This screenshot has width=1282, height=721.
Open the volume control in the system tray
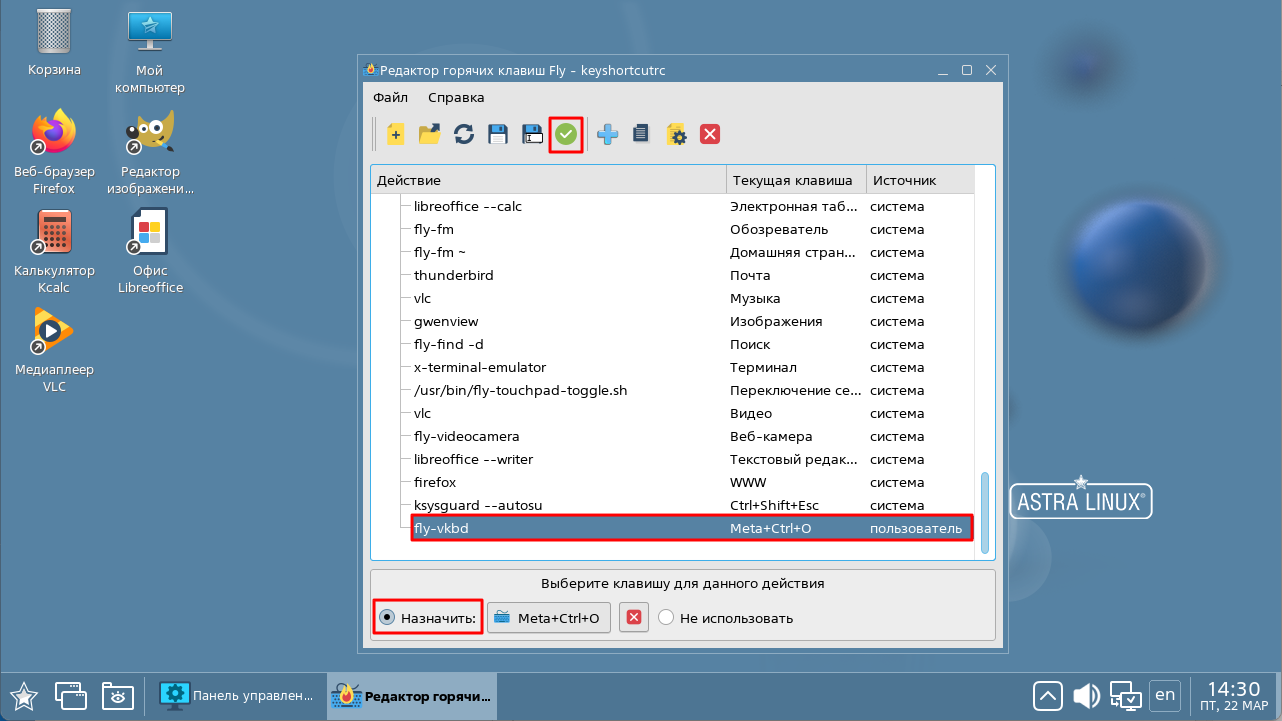coord(1087,694)
